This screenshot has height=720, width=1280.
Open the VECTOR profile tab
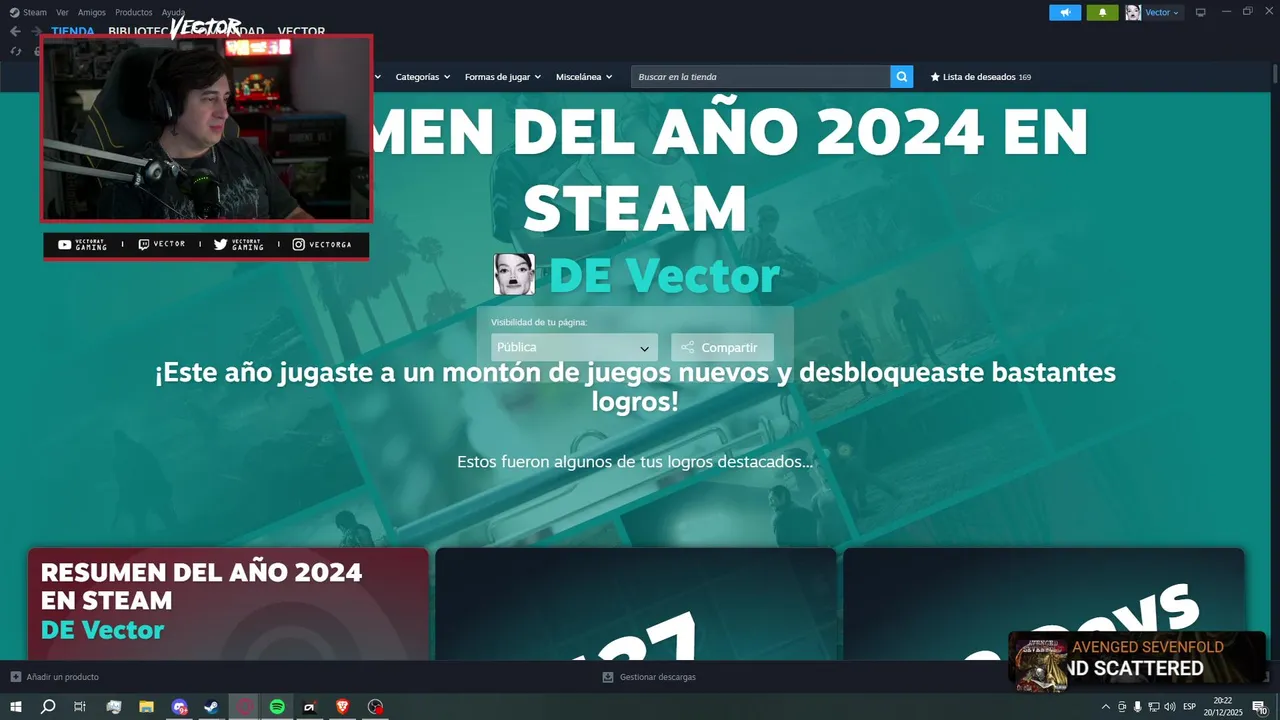(x=301, y=31)
